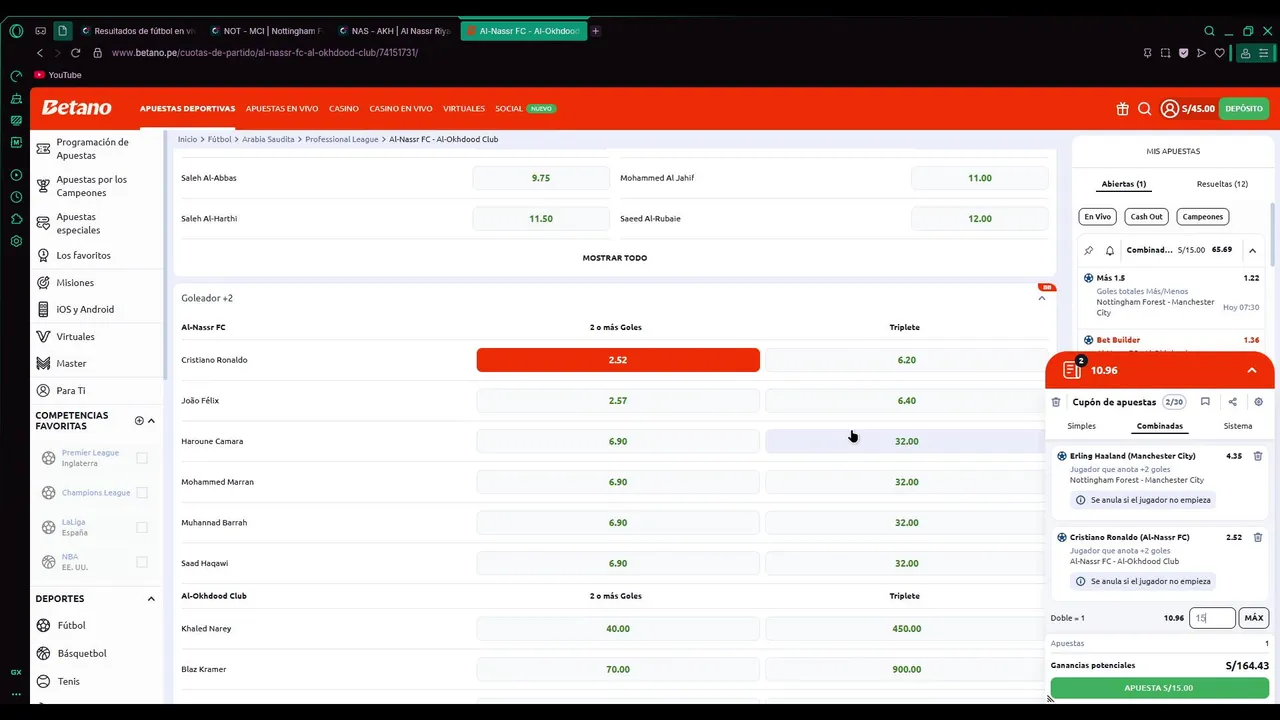Open the Betano search magnifier icon
This screenshot has height=720, width=1280.
(1144, 109)
